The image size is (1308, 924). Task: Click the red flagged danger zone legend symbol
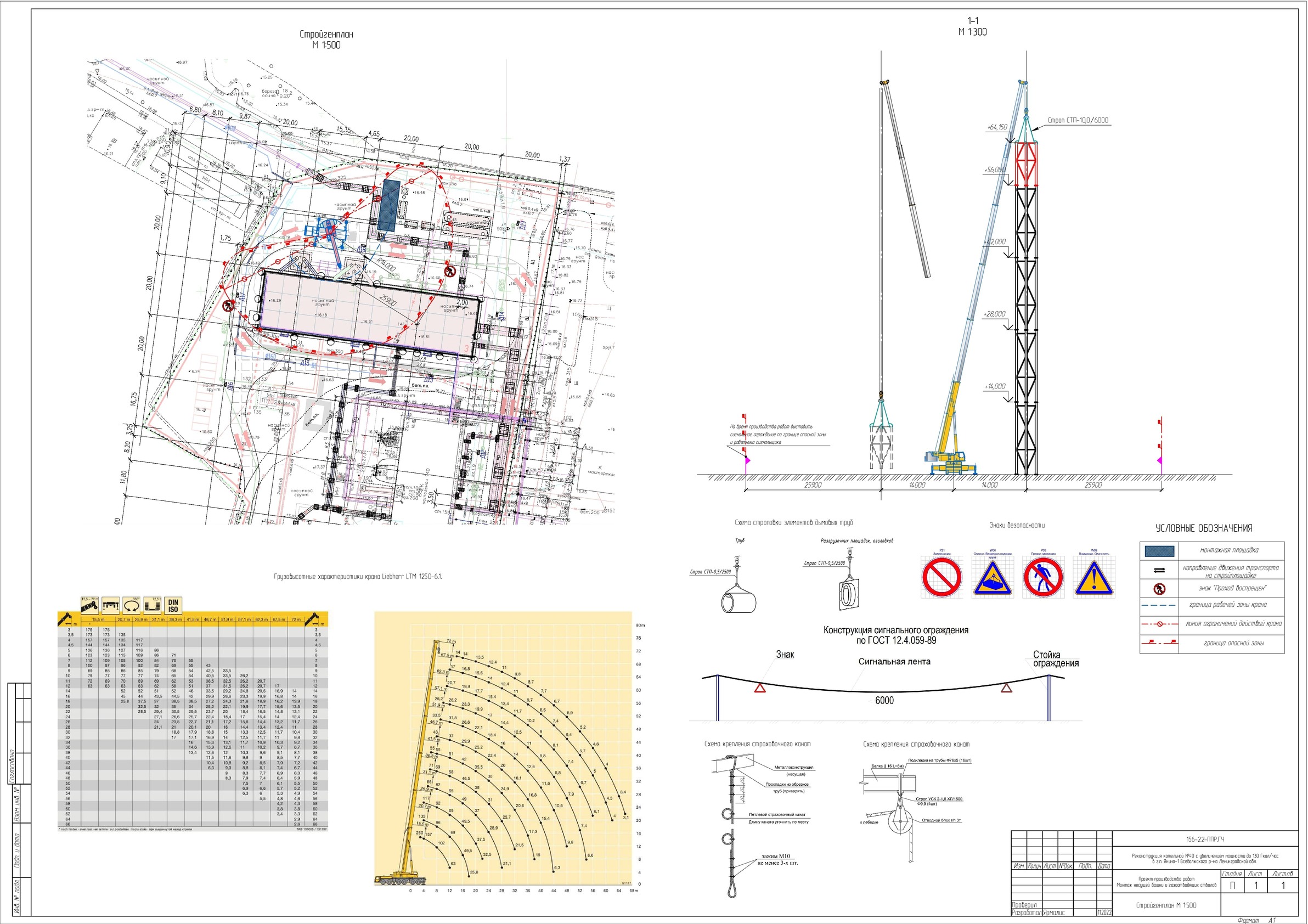pos(1159,643)
